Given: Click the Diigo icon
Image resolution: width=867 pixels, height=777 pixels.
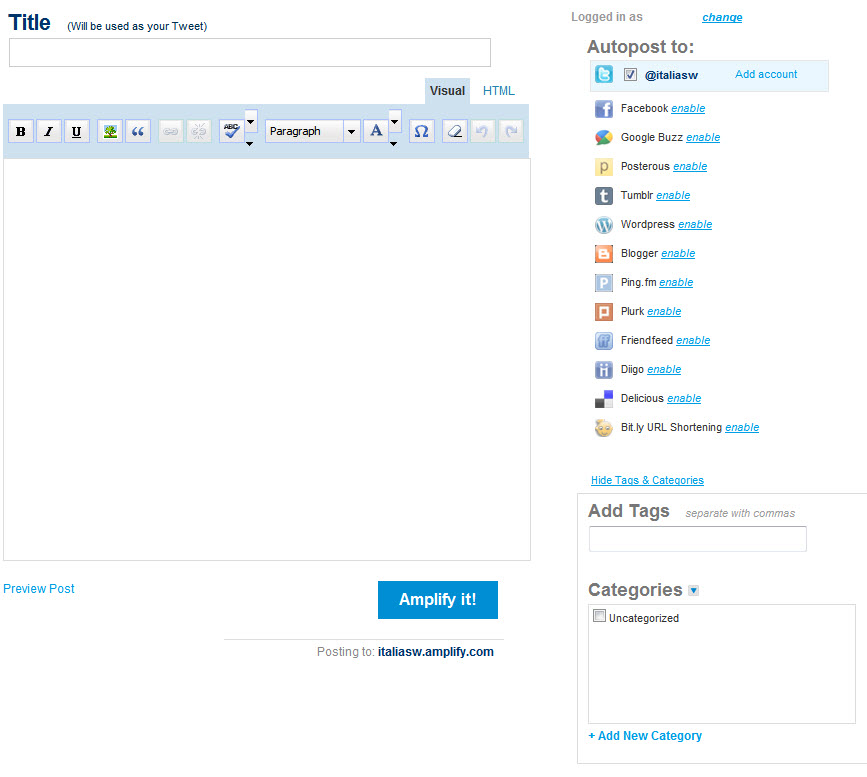Looking at the screenshot, I should click(x=604, y=370).
